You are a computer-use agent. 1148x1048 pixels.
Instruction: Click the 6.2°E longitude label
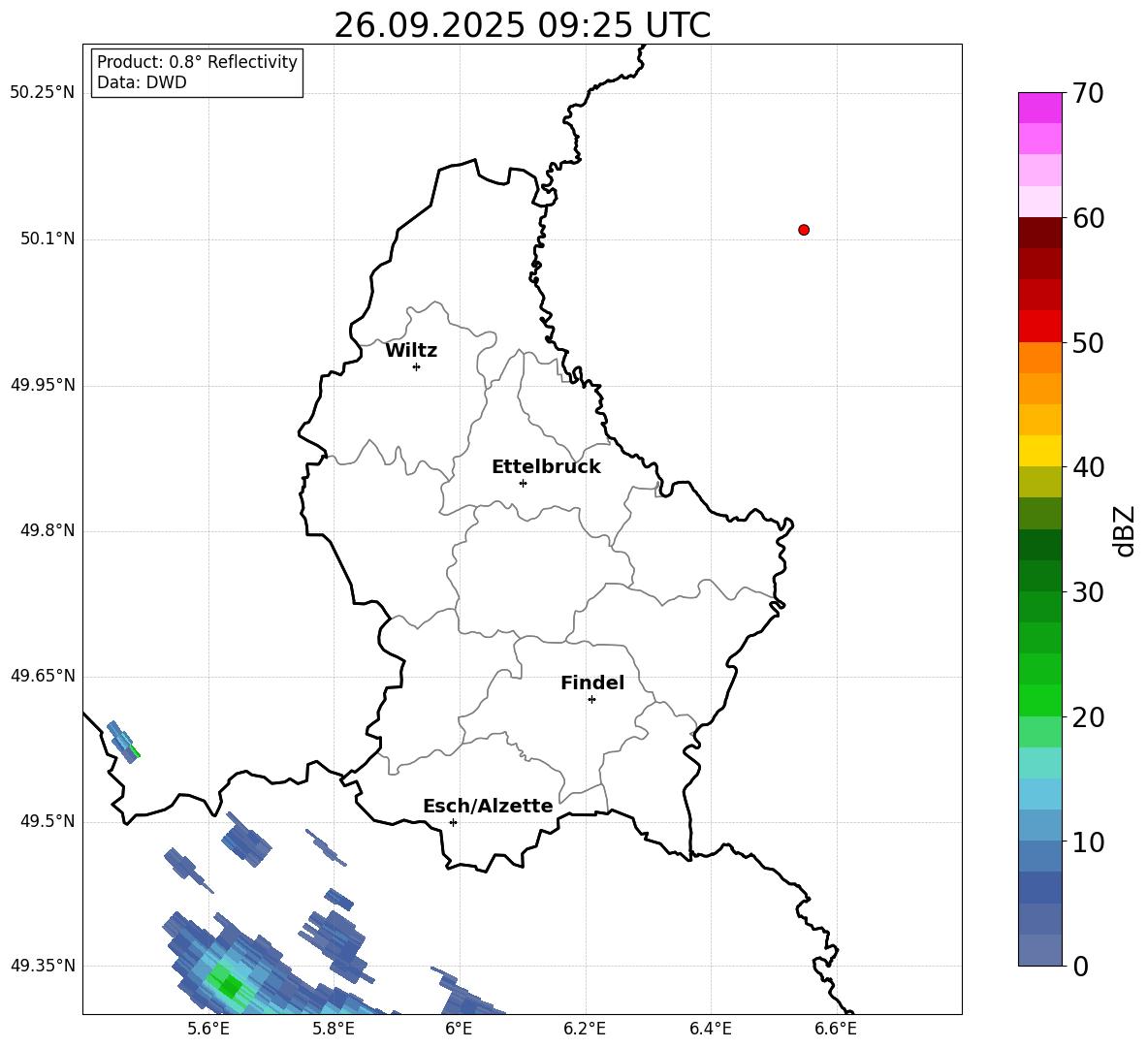coord(585,1029)
